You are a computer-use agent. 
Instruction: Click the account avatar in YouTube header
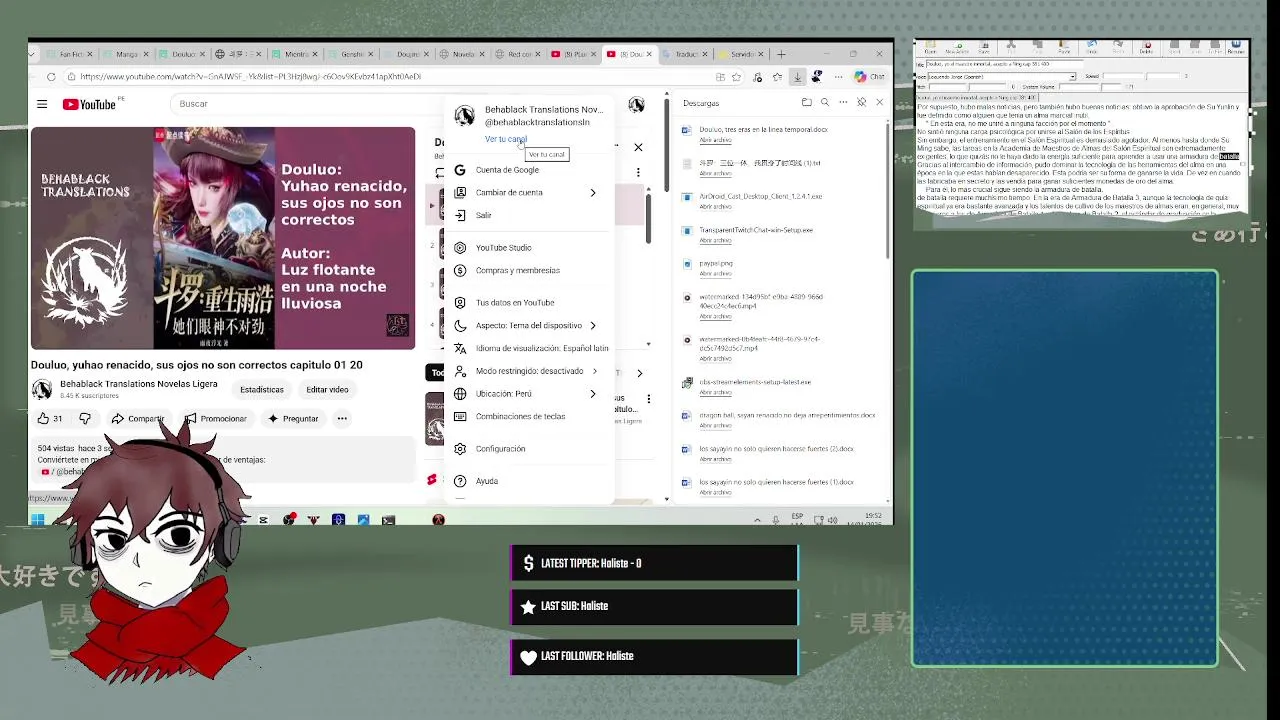(x=636, y=104)
